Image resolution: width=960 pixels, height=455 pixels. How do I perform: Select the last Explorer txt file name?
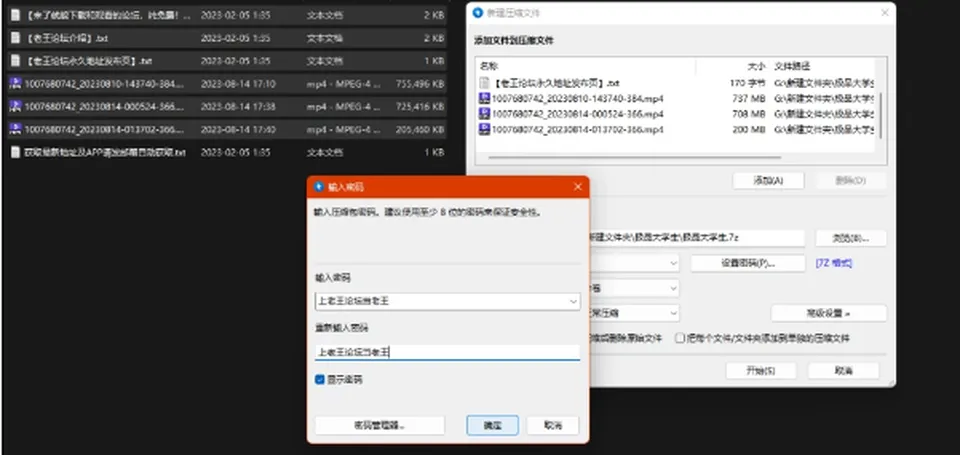105,152
